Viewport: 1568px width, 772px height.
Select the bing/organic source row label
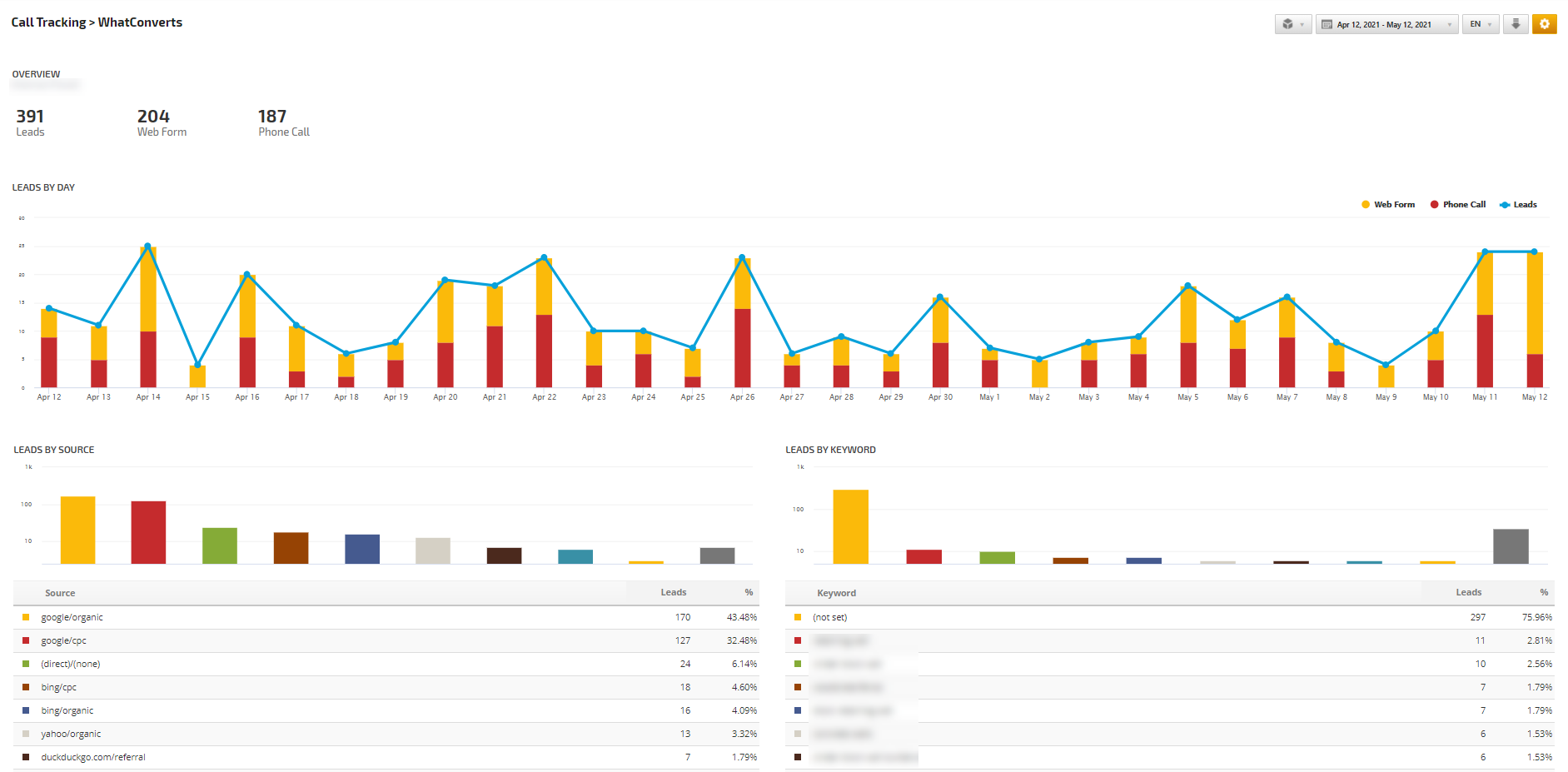point(67,710)
